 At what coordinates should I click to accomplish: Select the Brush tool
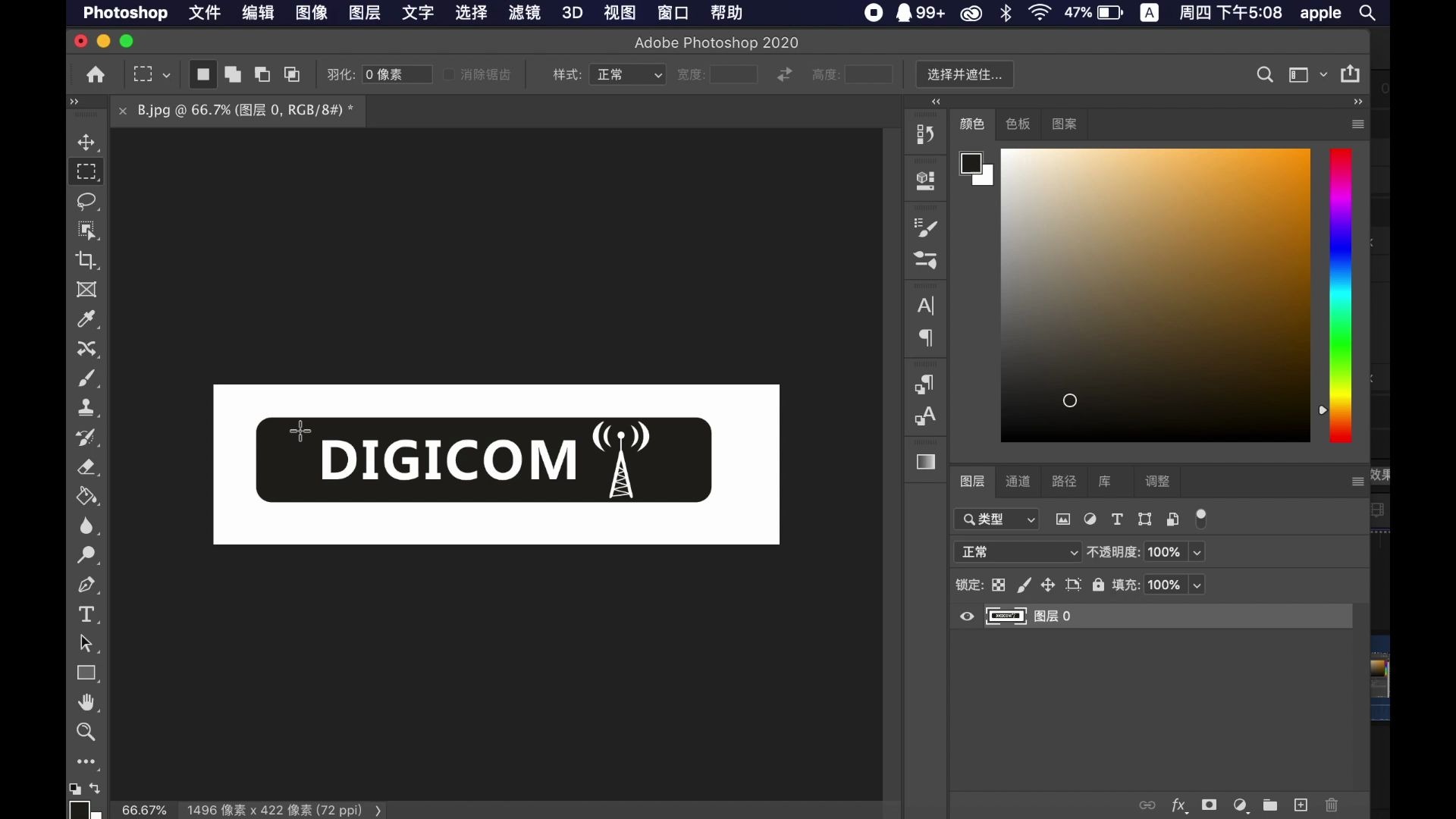pyautogui.click(x=86, y=378)
